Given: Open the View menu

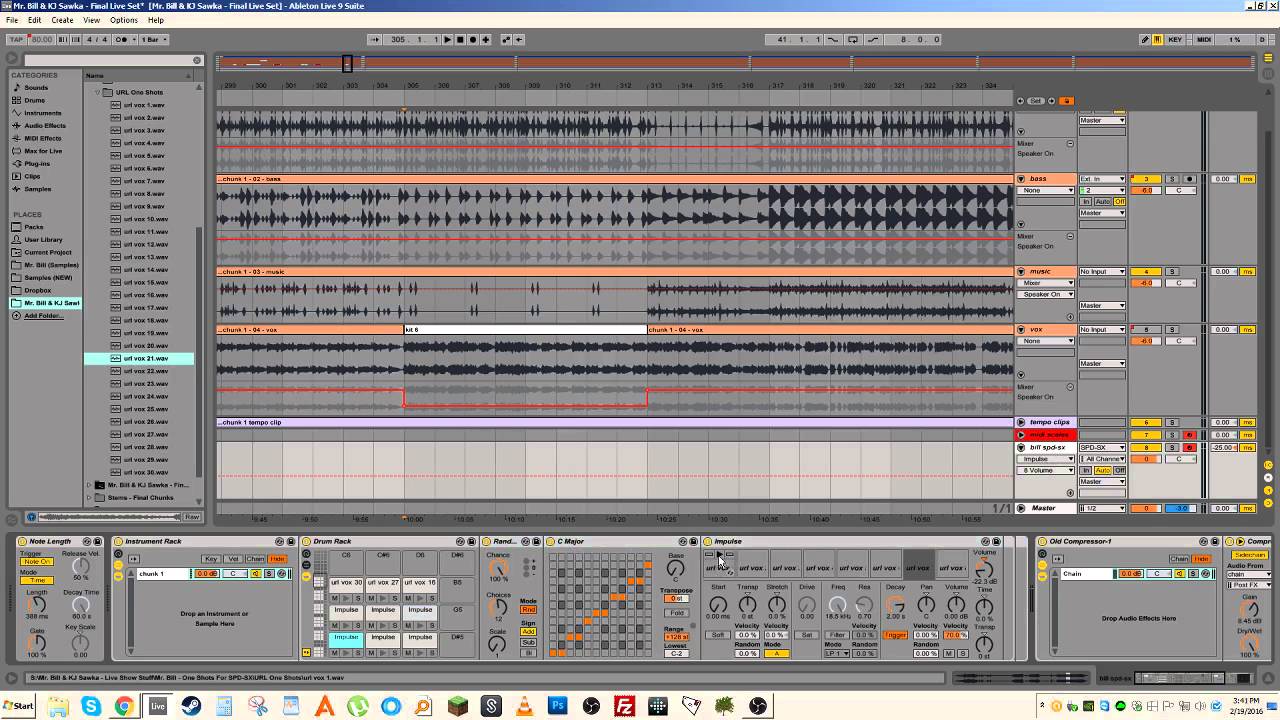Looking at the screenshot, I should [x=91, y=20].
